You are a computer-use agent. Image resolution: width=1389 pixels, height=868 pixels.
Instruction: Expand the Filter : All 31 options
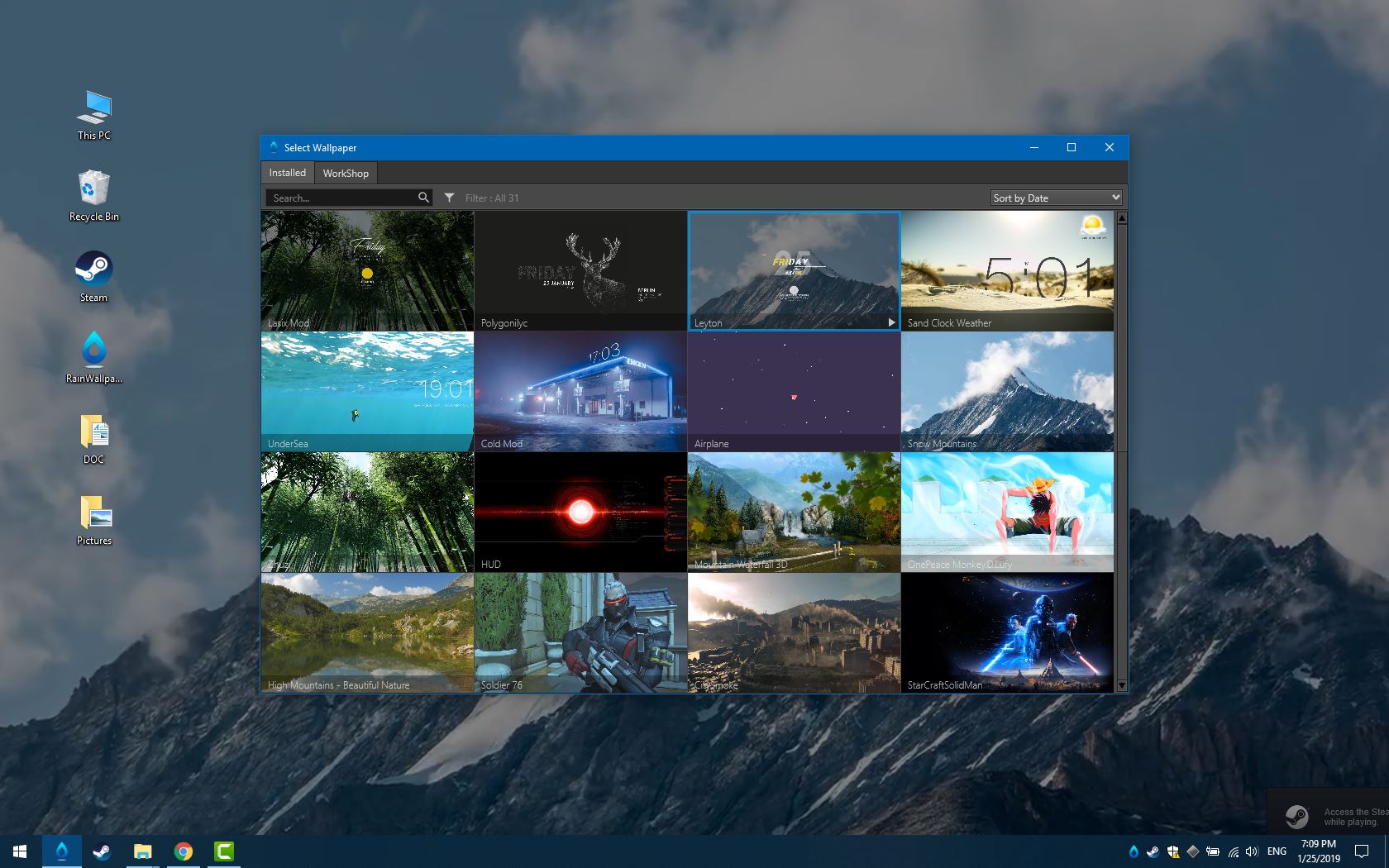(492, 198)
